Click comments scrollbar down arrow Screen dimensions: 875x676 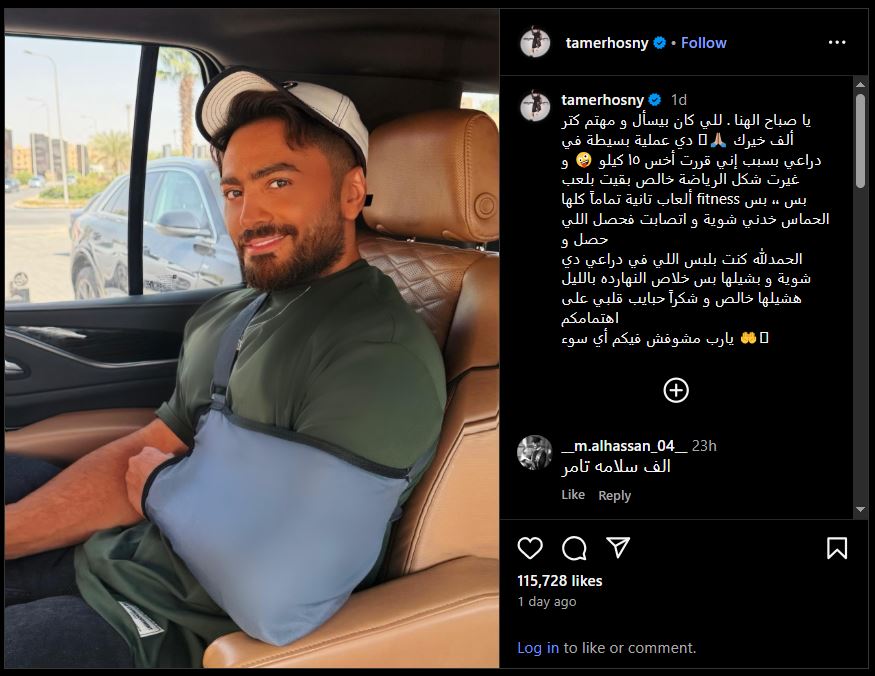pyautogui.click(x=860, y=509)
